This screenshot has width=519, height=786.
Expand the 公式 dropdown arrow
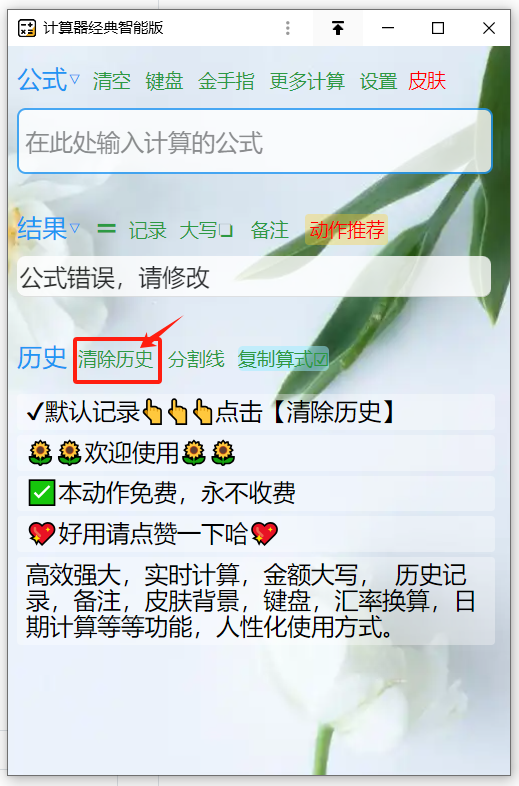click(x=74, y=79)
